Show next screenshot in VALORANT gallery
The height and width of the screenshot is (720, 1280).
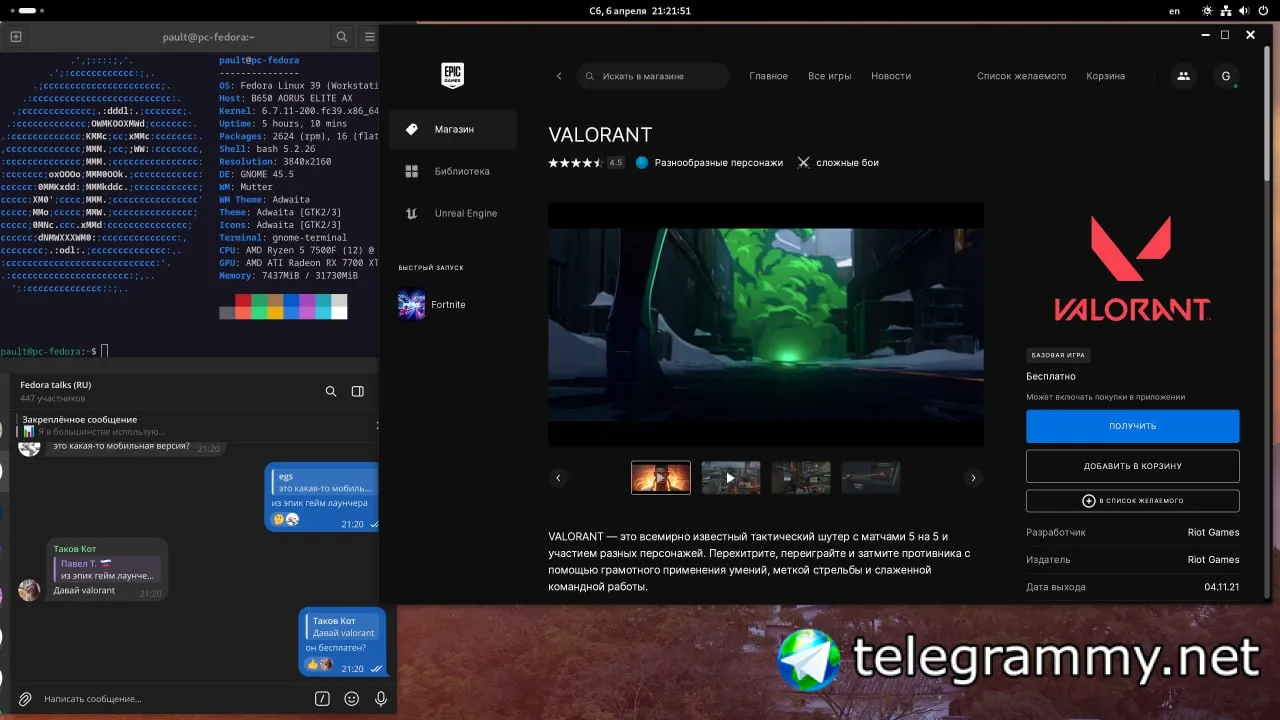tap(974, 478)
